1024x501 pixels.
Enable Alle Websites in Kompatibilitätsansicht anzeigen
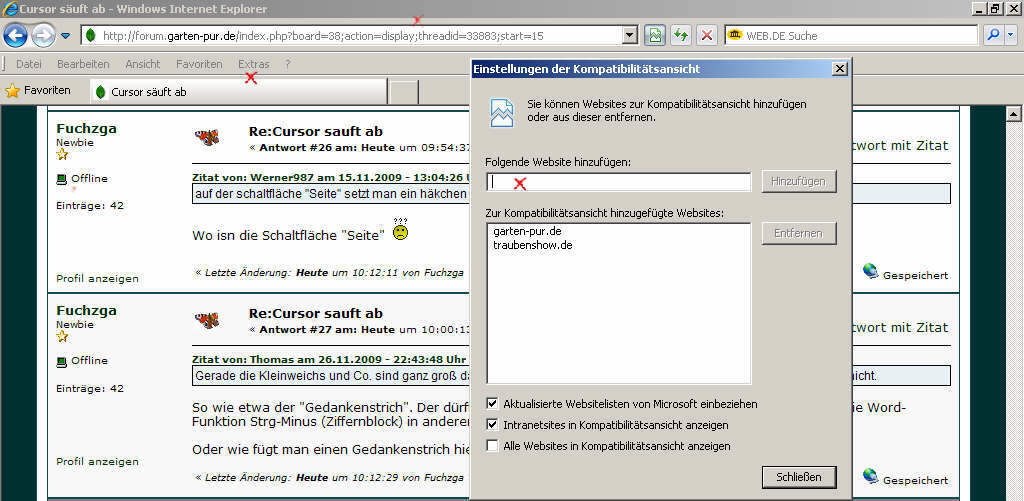coord(492,446)
